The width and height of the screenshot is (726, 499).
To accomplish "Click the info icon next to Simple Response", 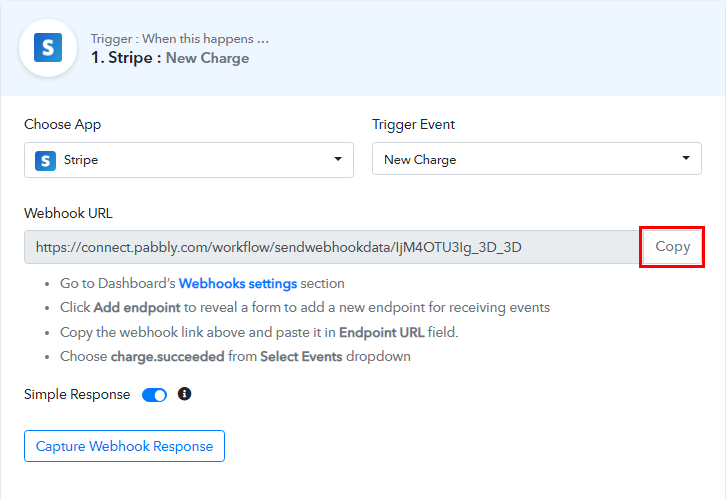I will point(184,394).
